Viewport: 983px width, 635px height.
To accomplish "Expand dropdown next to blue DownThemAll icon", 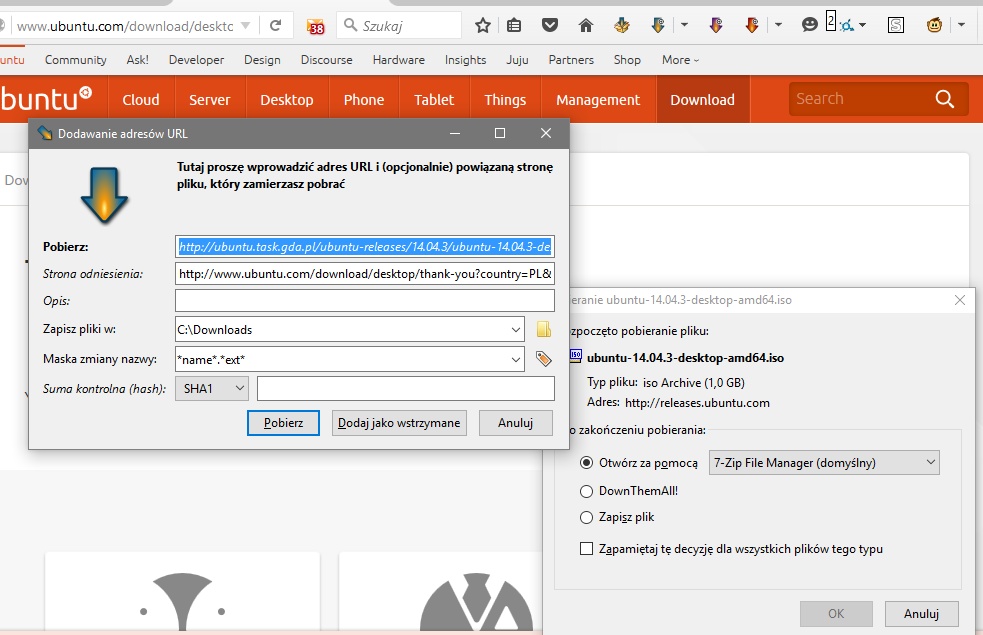I will (x=684, y=26).
